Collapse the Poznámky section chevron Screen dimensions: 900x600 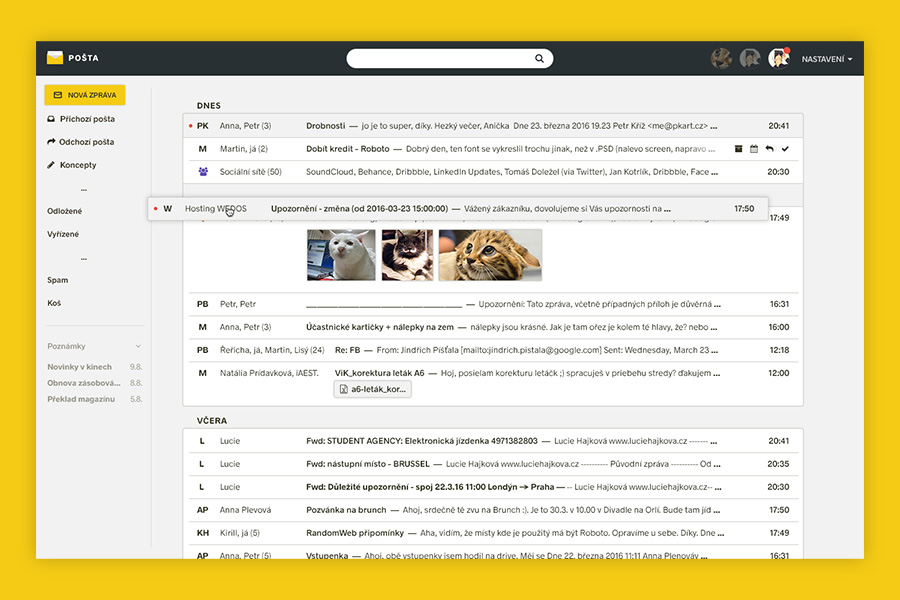click(x=138, y=346)
